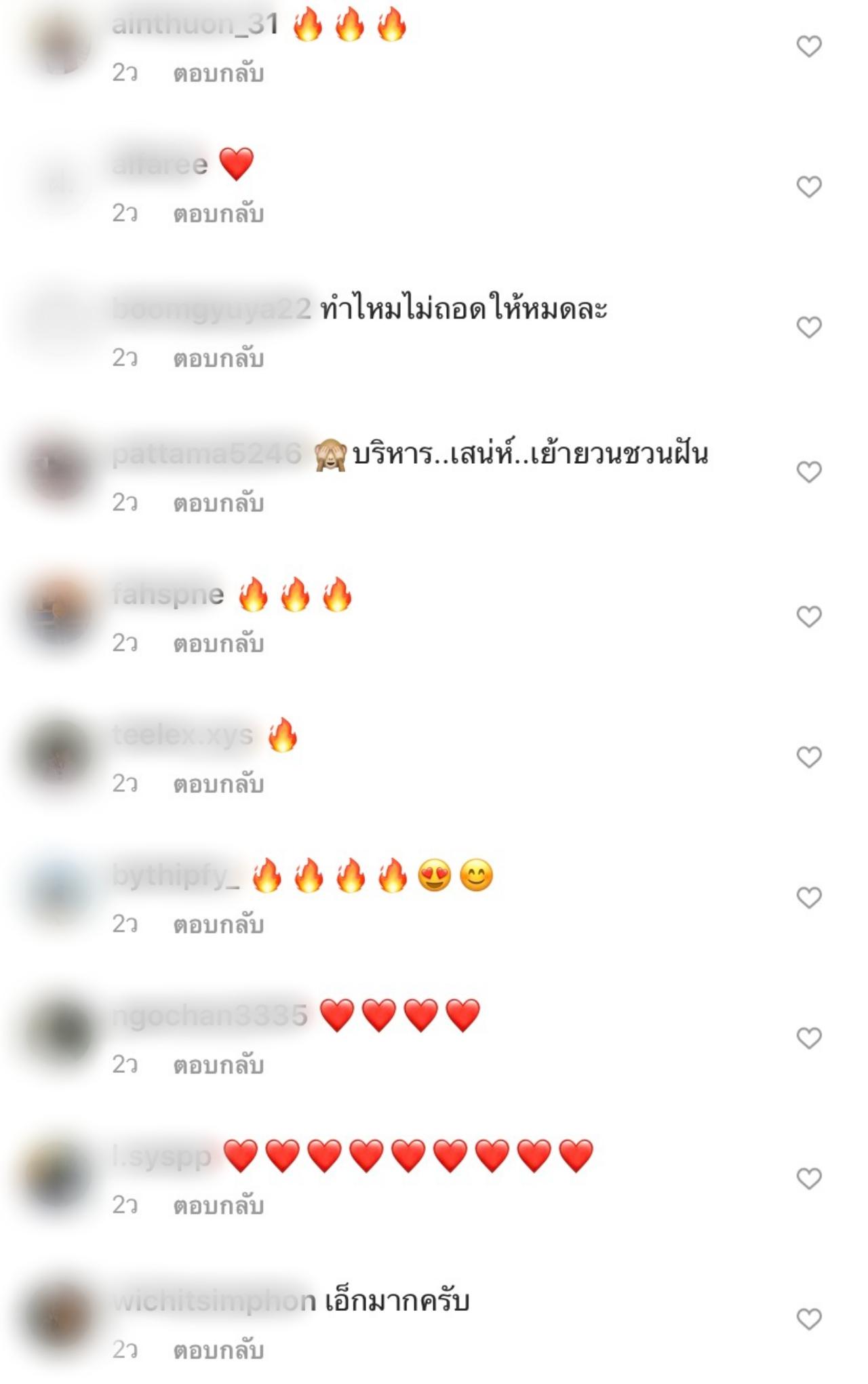Like pattama5246's monkey emoji comment
The height and width of the screenshot is (1384, 868).
tap(808, 472)
